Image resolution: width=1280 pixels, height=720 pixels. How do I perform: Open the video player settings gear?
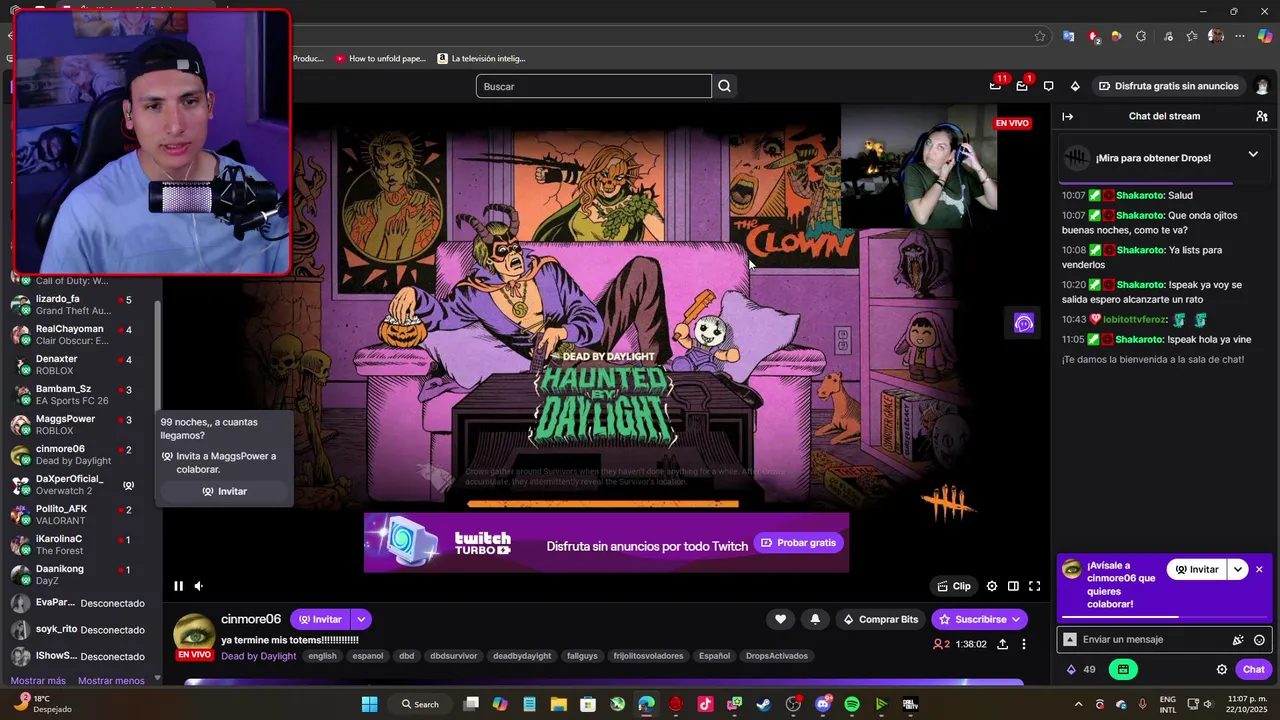(992, 586)
